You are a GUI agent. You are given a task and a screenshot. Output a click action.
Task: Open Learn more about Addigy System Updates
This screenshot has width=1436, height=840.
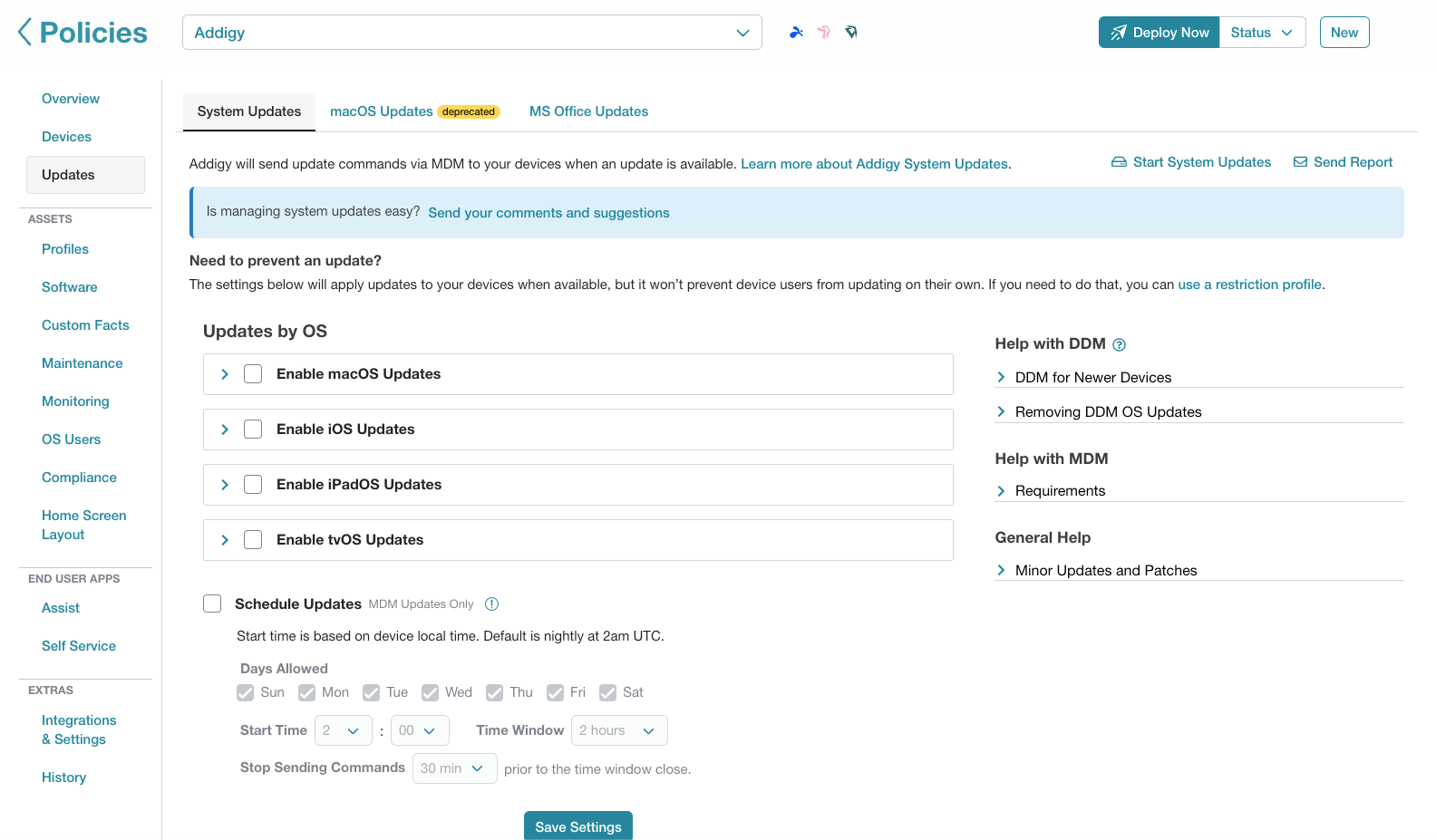click(874, 164)
